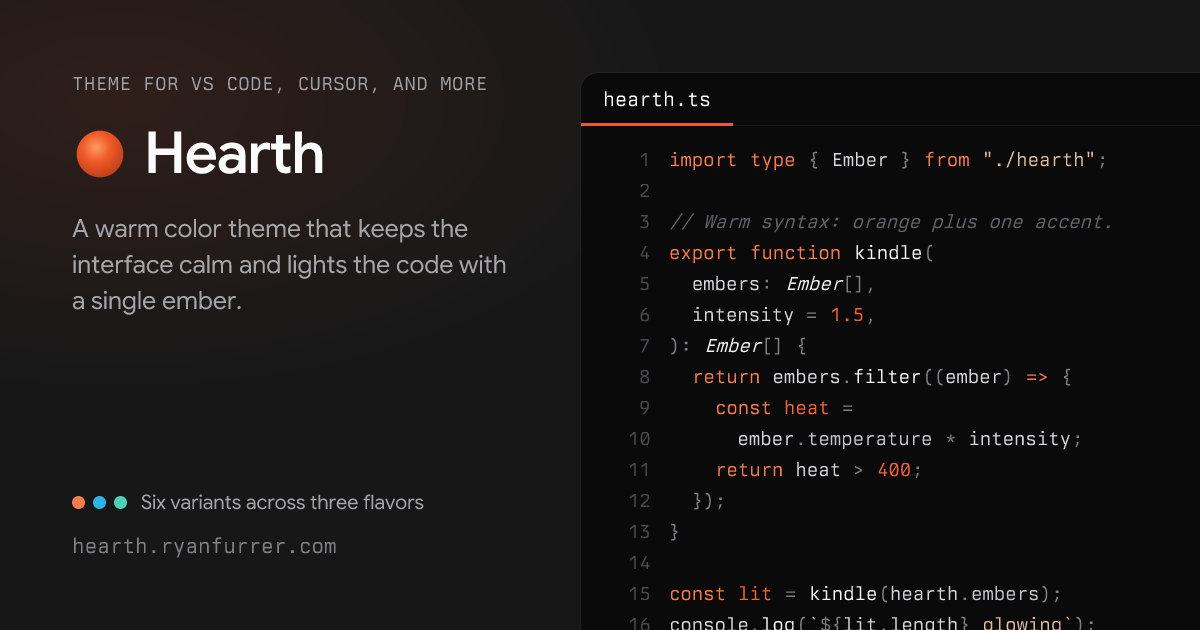Click the 1.5 number value
The image size is (1200, 630).
847,315
